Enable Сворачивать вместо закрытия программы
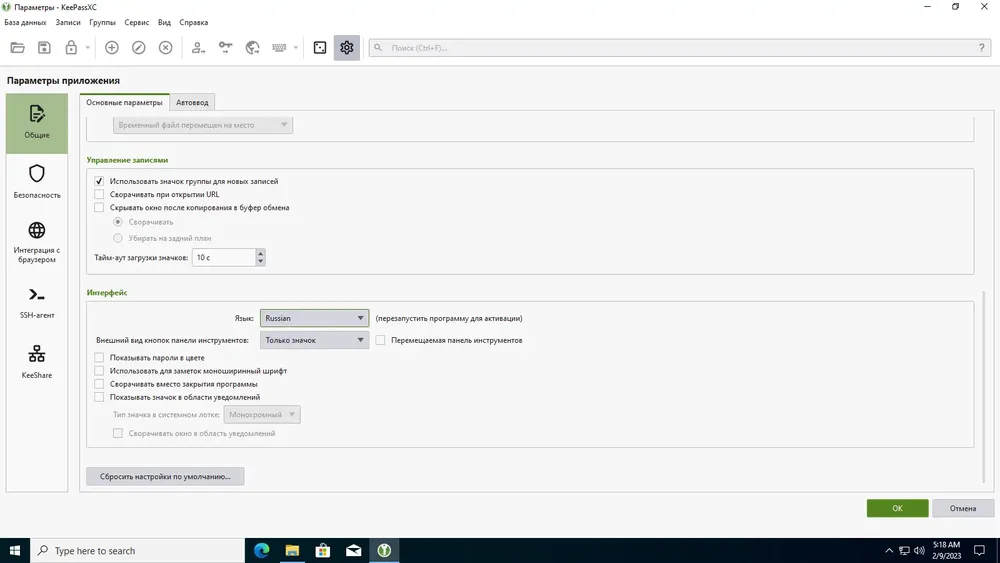The width and height of the screenshot is (1000, 563). tap(99, 384)
